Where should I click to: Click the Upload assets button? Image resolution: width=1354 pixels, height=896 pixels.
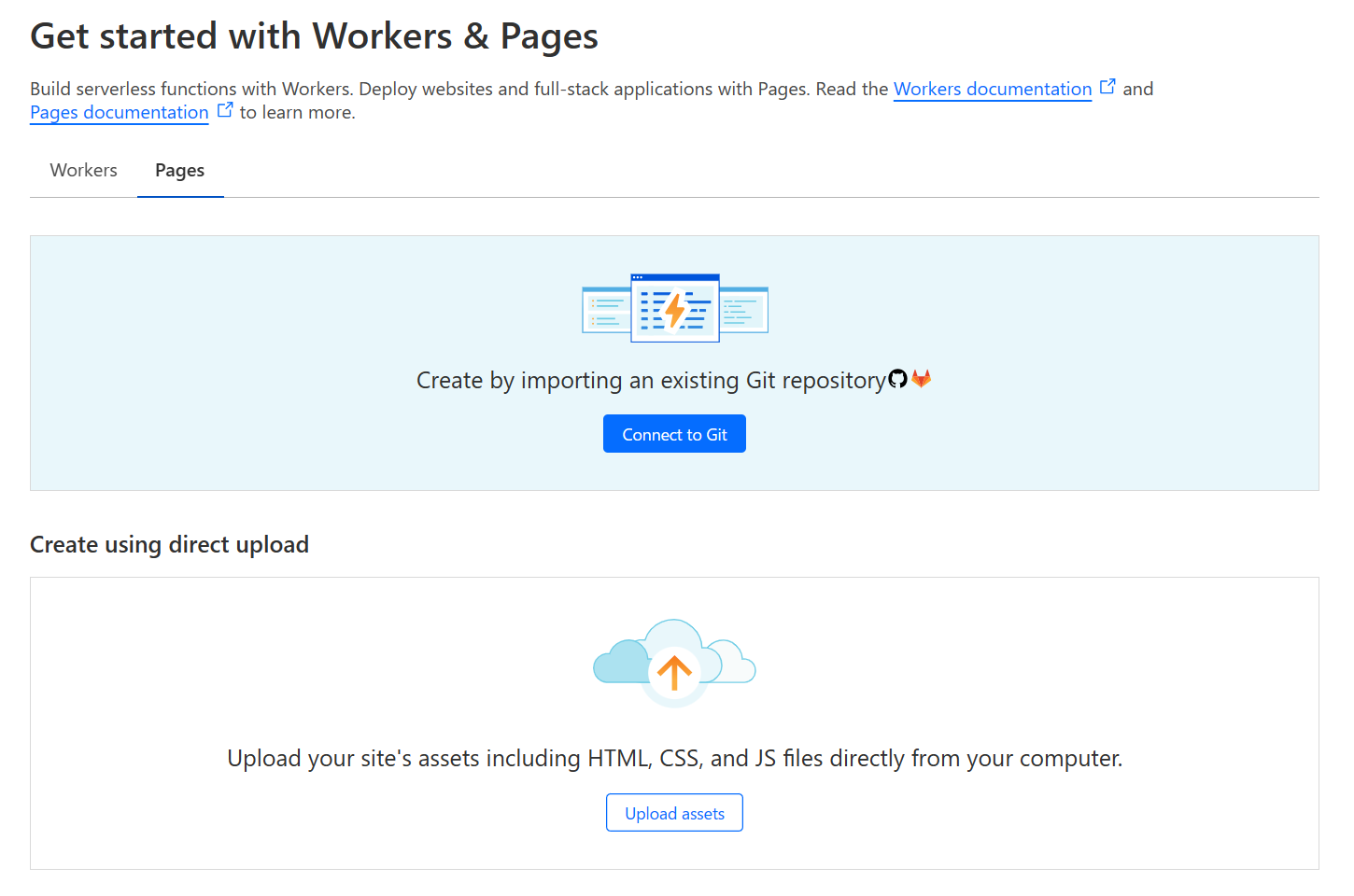point(674,813)
